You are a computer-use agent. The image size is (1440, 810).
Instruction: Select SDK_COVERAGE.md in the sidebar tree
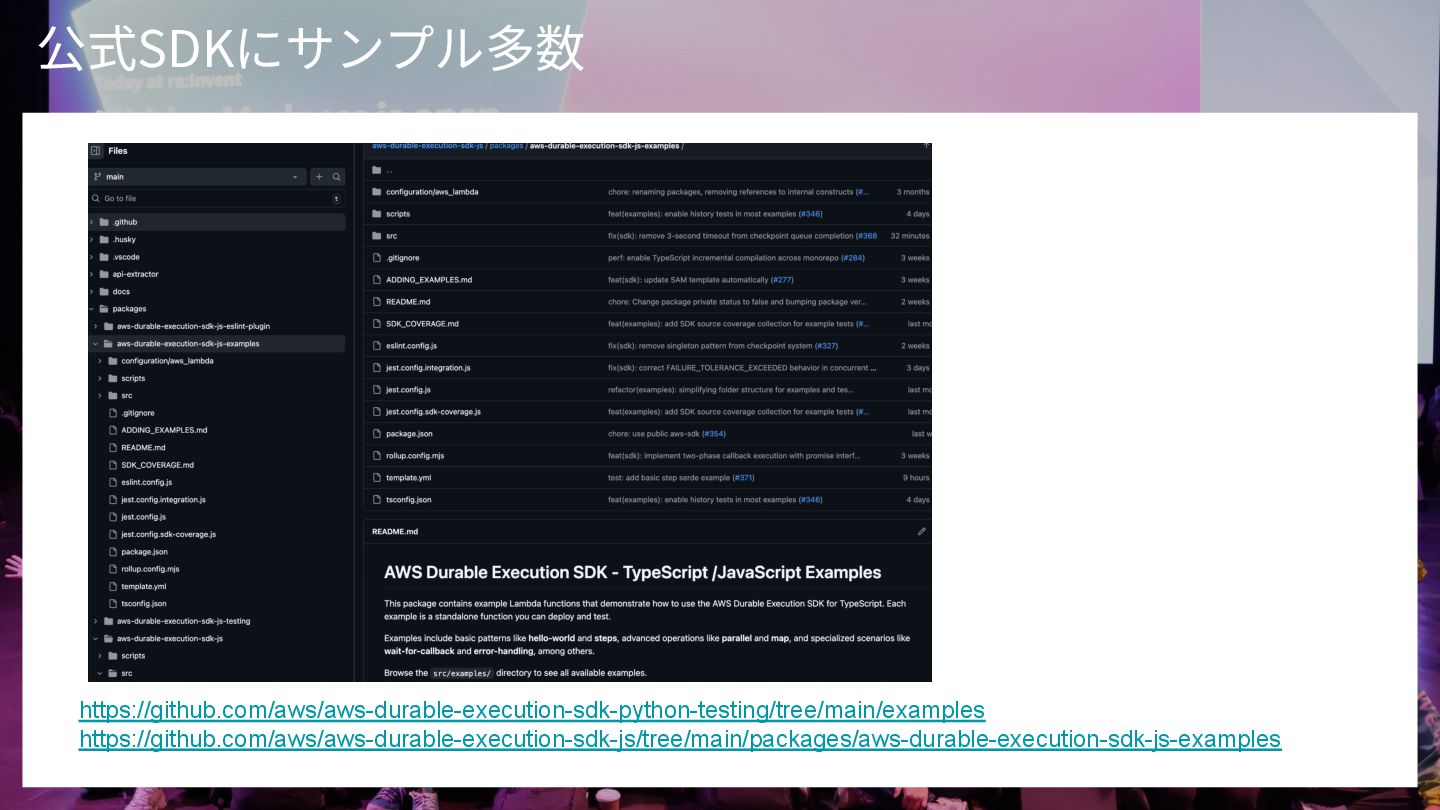click(x=157, y=465)
